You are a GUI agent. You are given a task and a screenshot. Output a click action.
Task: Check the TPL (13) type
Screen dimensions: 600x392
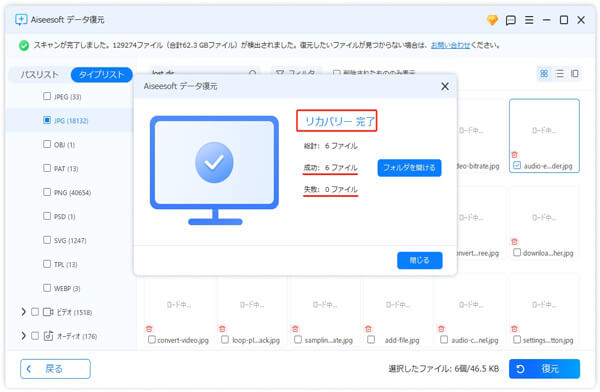point(47,264)
